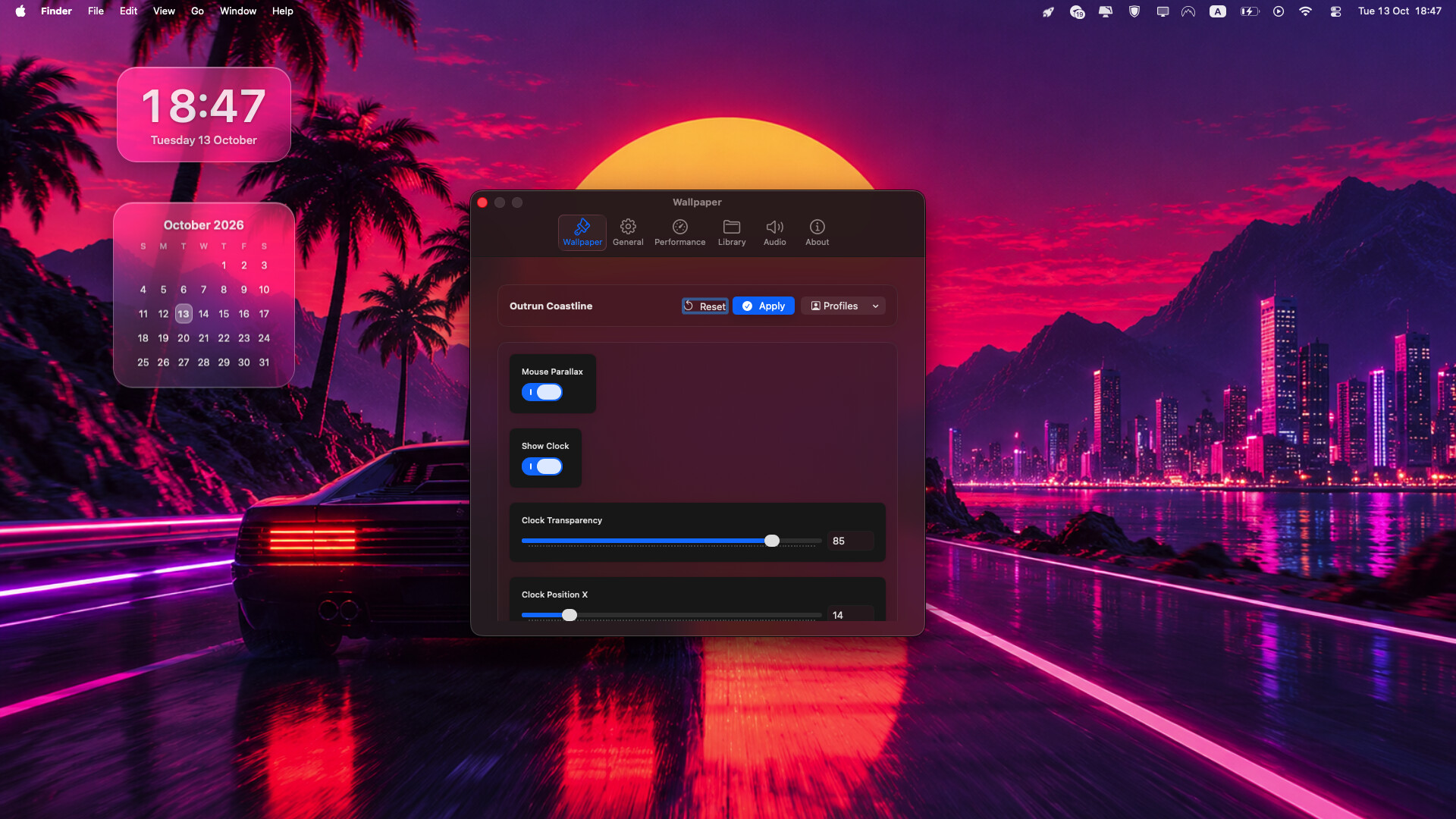This screenshot has width=1456, height=819.
Task: Check the battery charging status icon
Action: pos(1249,11)
